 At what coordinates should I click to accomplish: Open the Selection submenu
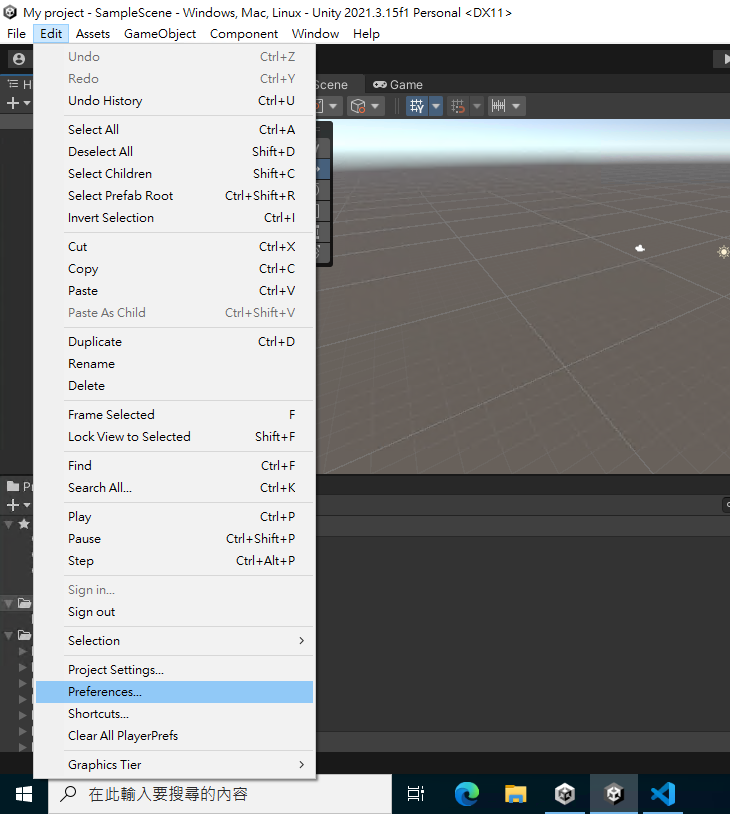coord(174,641)
